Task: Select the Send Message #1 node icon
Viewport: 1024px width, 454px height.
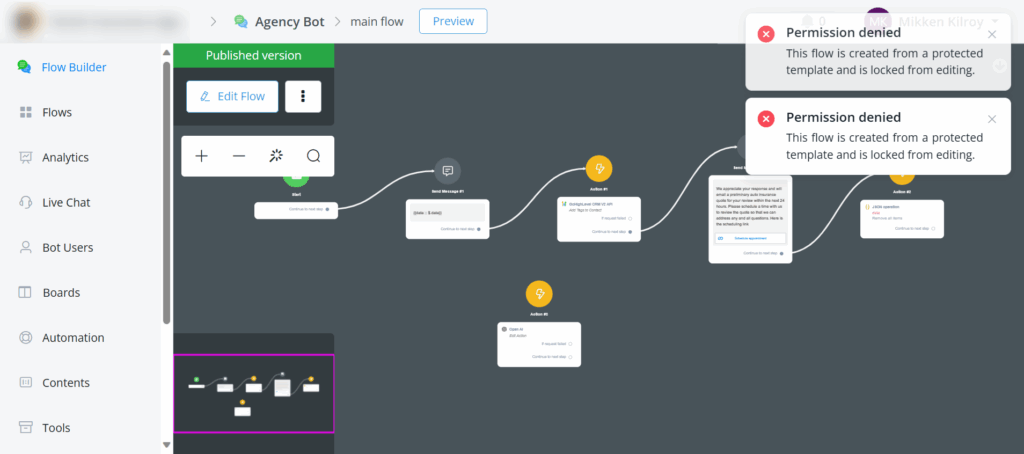Action: 448,170
